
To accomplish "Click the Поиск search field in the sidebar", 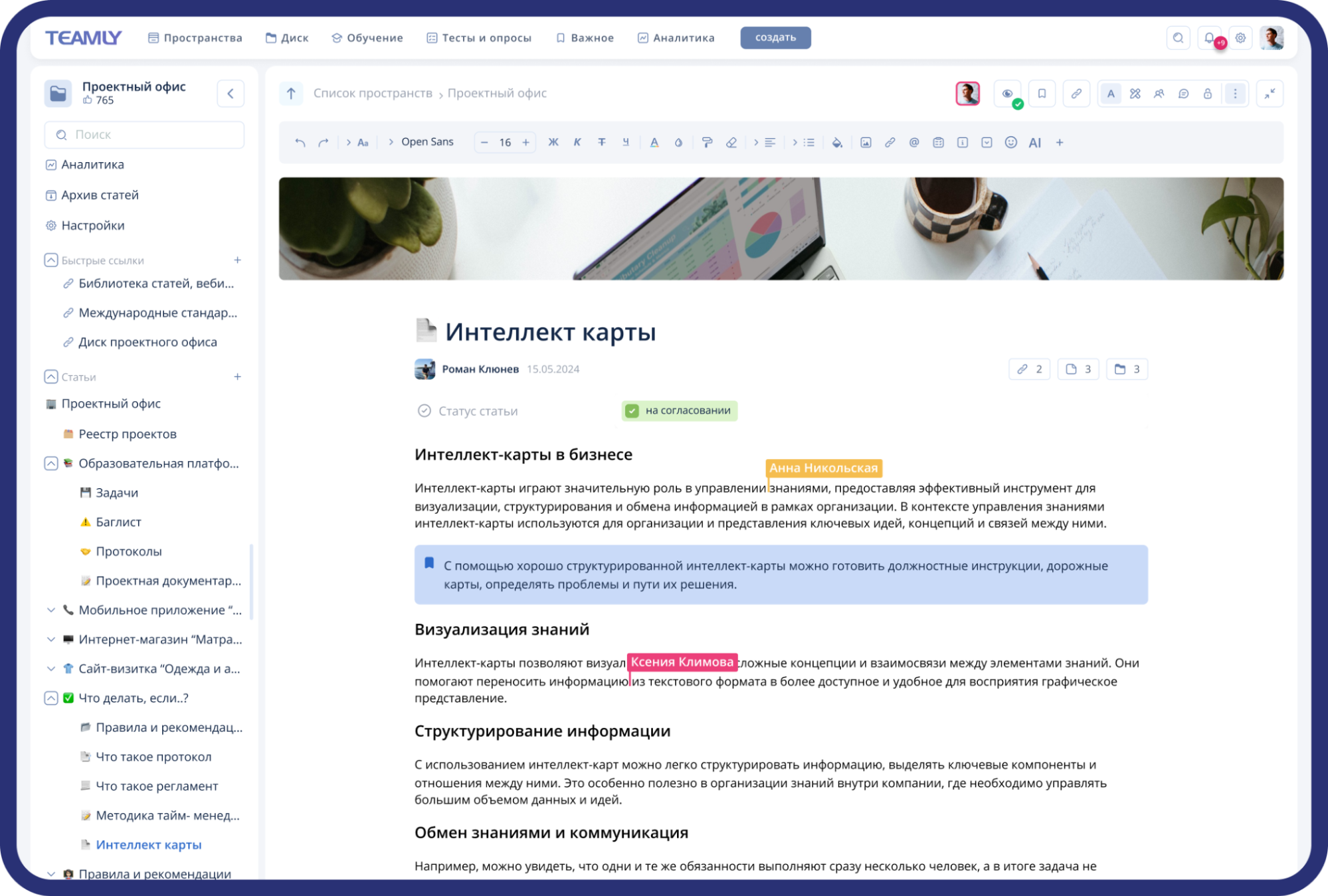I will point(143,134).
